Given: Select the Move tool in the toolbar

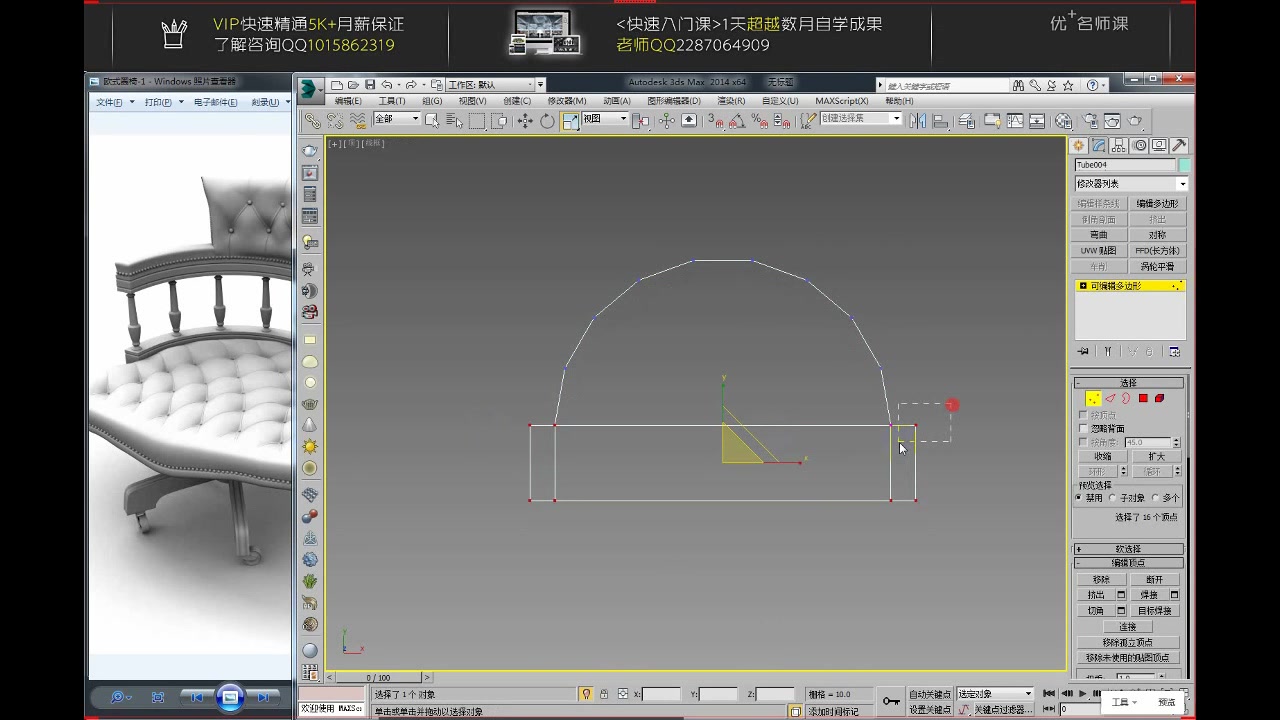Looking at the screenshot, I should coord(523,120).
